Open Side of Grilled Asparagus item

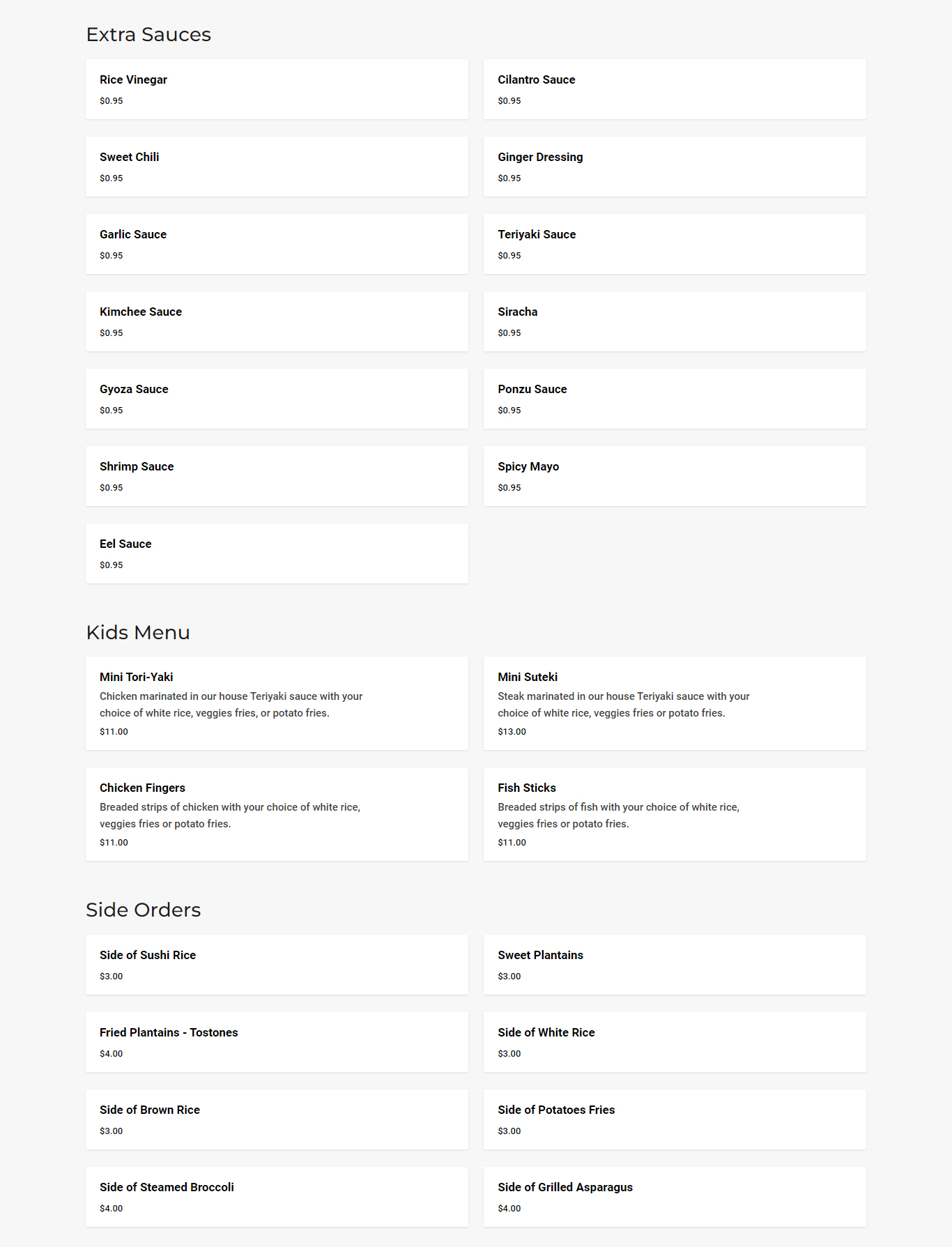pos(675,1197)
